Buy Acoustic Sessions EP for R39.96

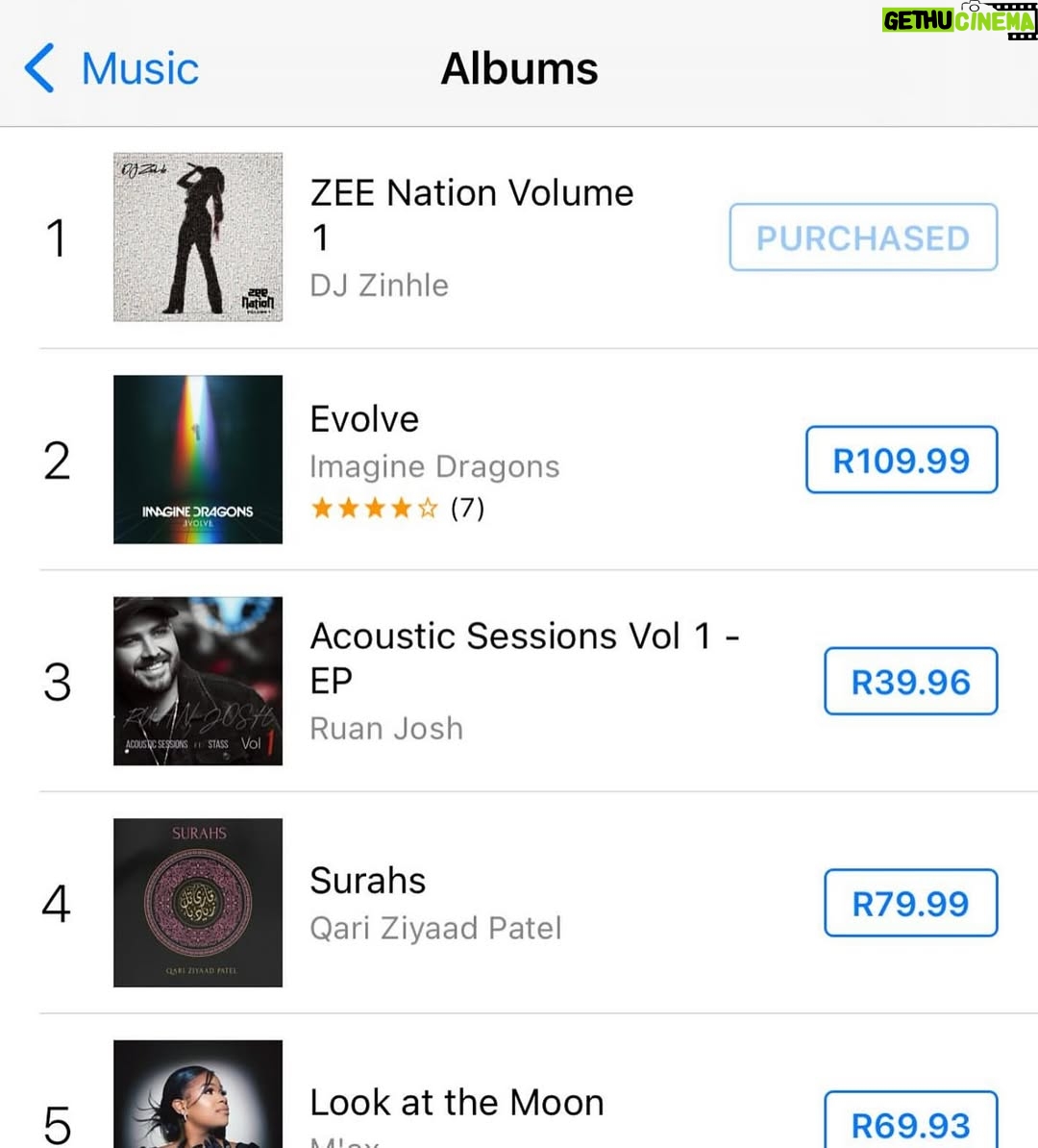coord(910,681)
